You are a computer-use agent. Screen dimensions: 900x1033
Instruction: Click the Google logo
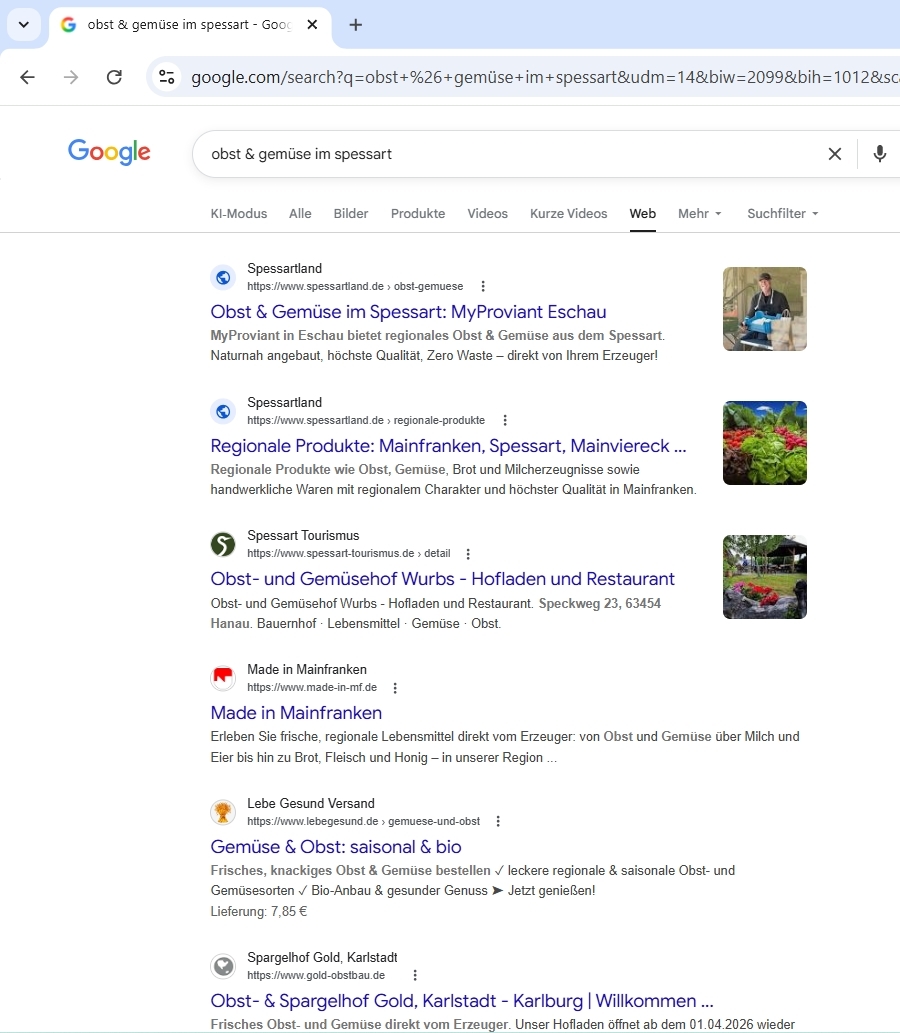[x=109, y=152]
